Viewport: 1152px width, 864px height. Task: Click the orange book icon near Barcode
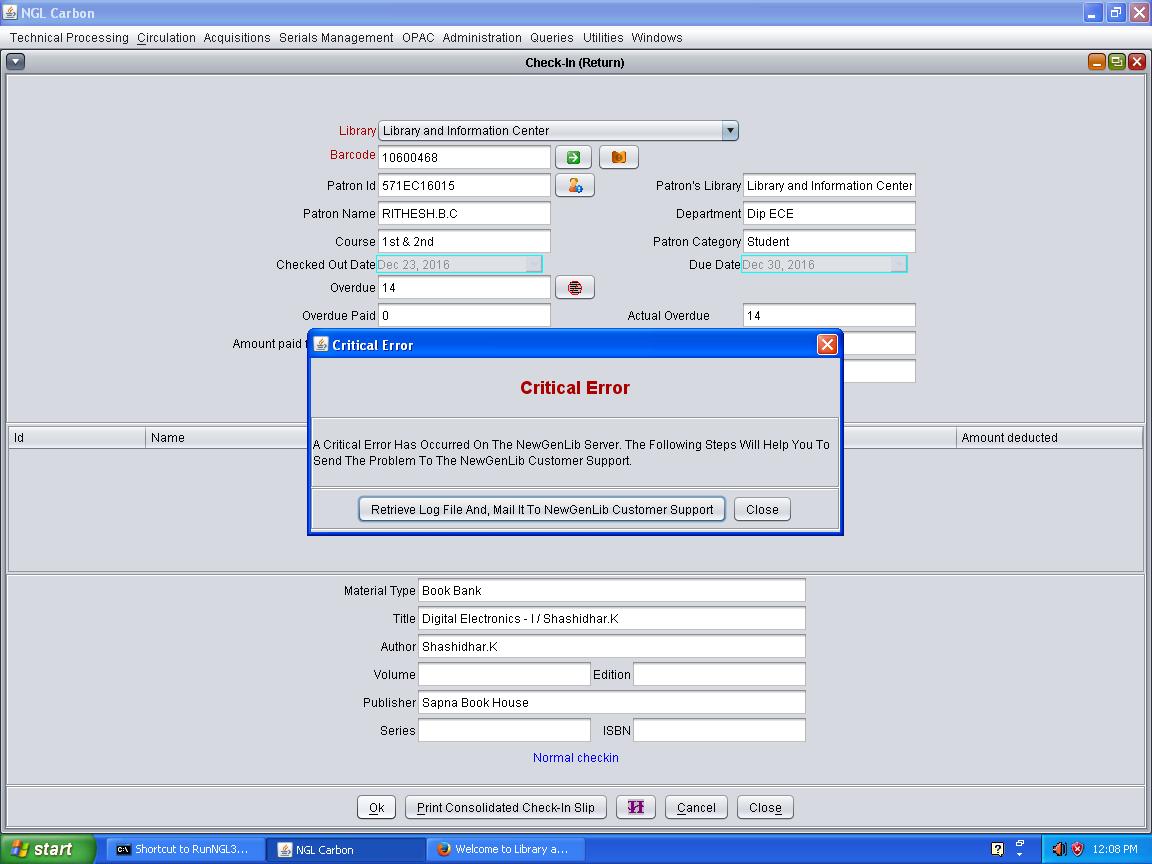pos(618,157)
